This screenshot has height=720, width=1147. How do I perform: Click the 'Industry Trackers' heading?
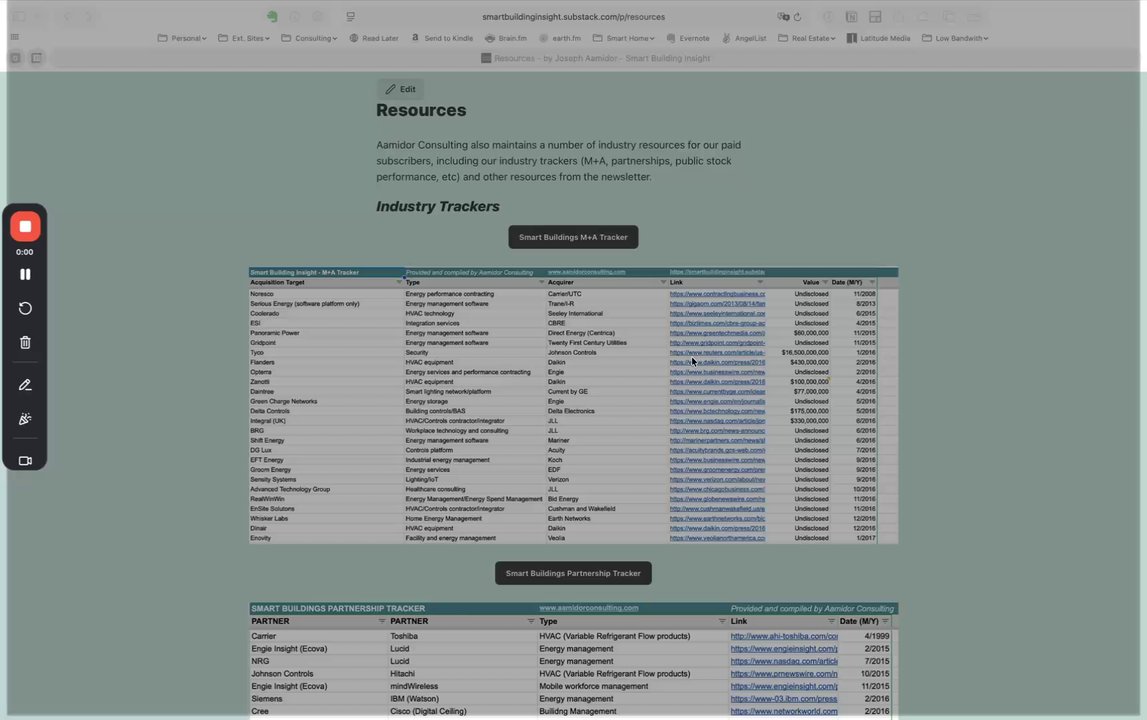click(x=437, y=206)
